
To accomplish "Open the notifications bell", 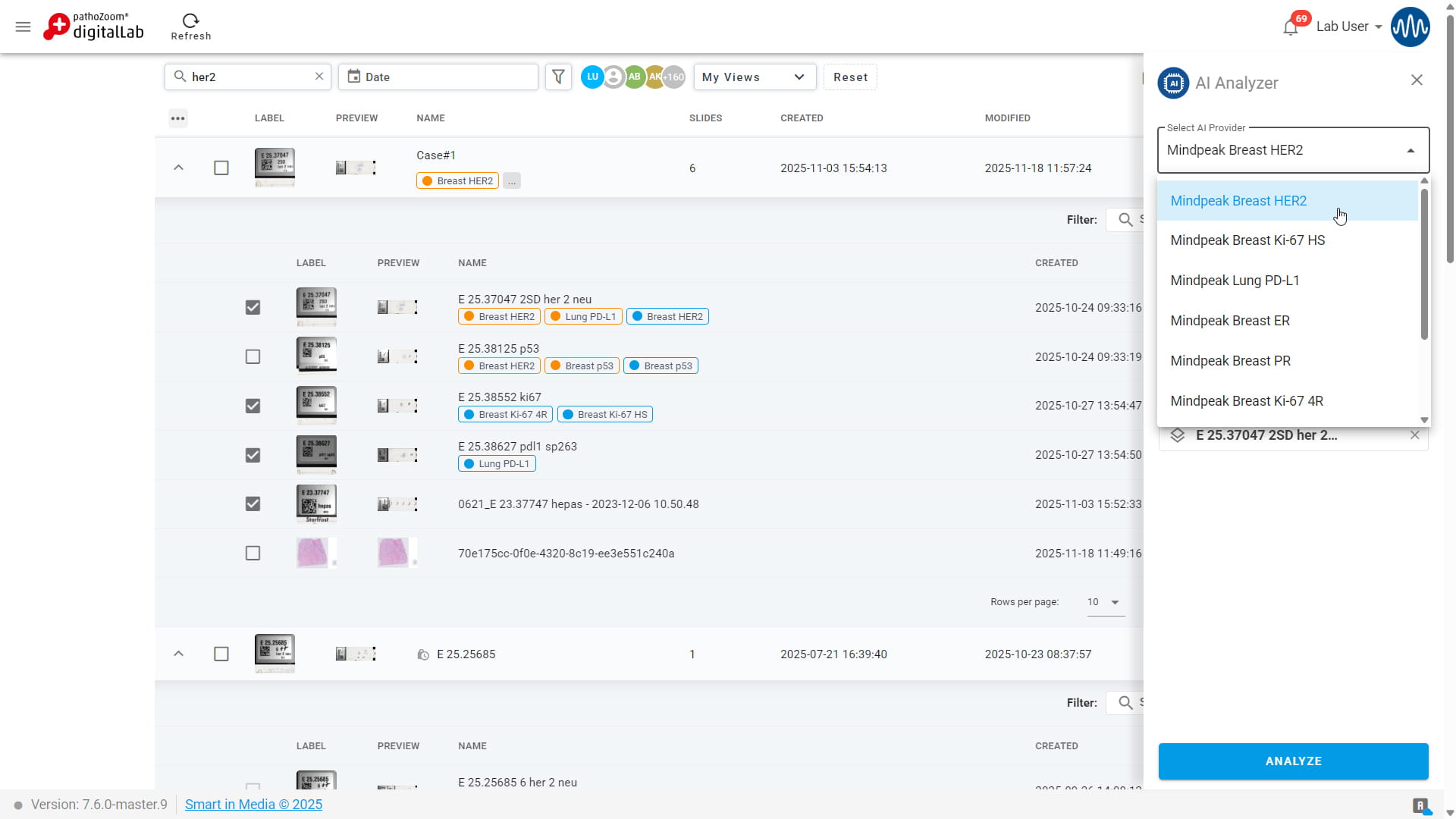I will (x=1290, y=28).
